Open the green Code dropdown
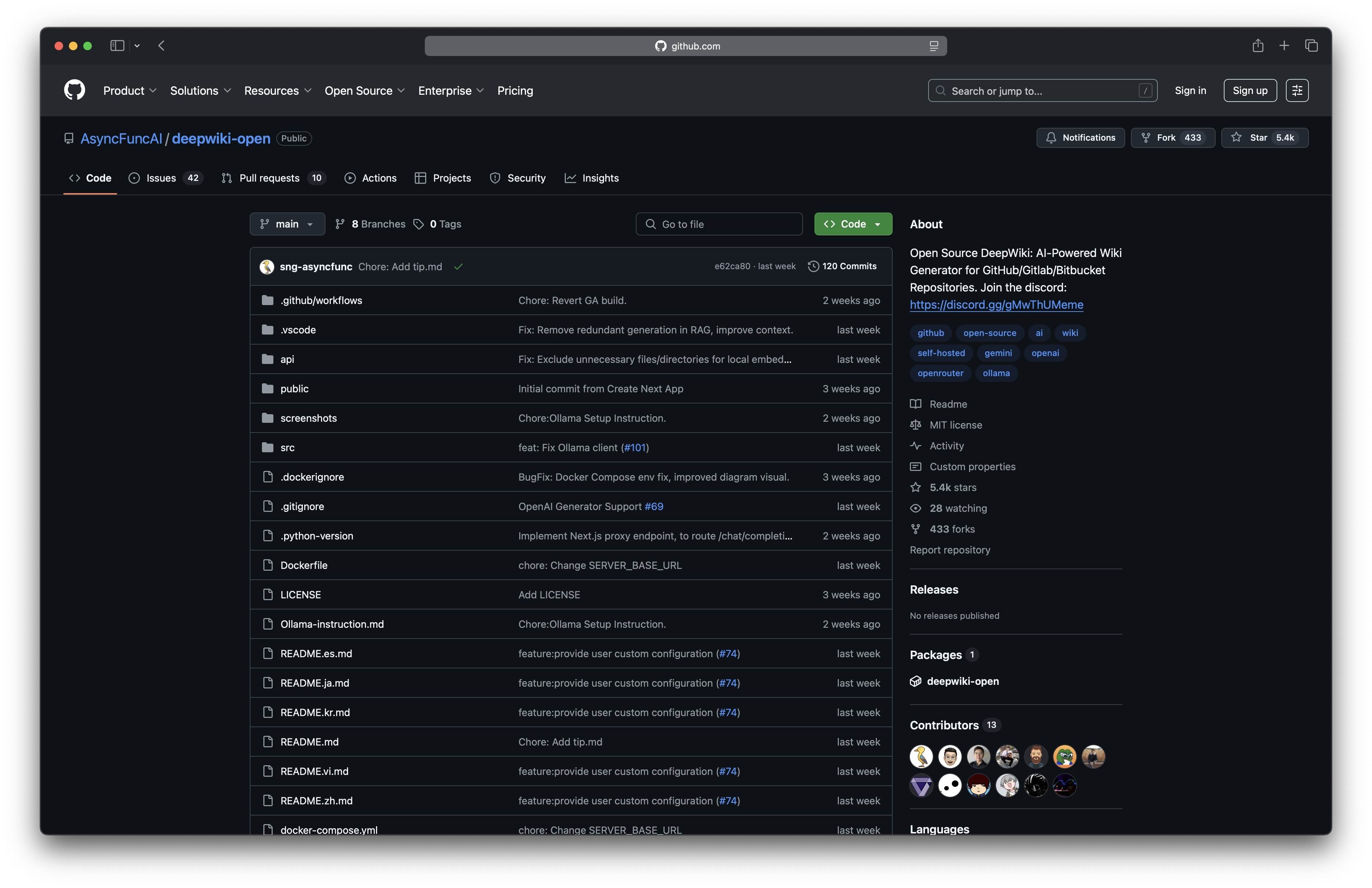The width and height of the screenshot is (1372, 888). coord(853,224)
